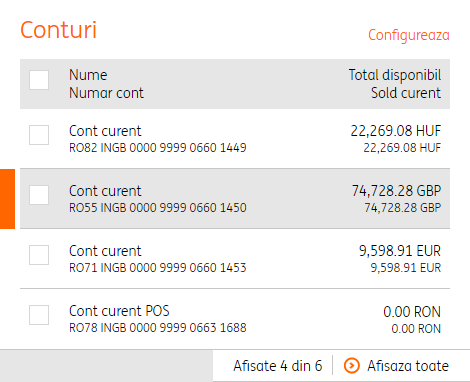The width and height of the screenshot is (470, 382).
Task: Click IBAN RO55 INGB 0000 9999 0660 1450
Action: (158, 208)
